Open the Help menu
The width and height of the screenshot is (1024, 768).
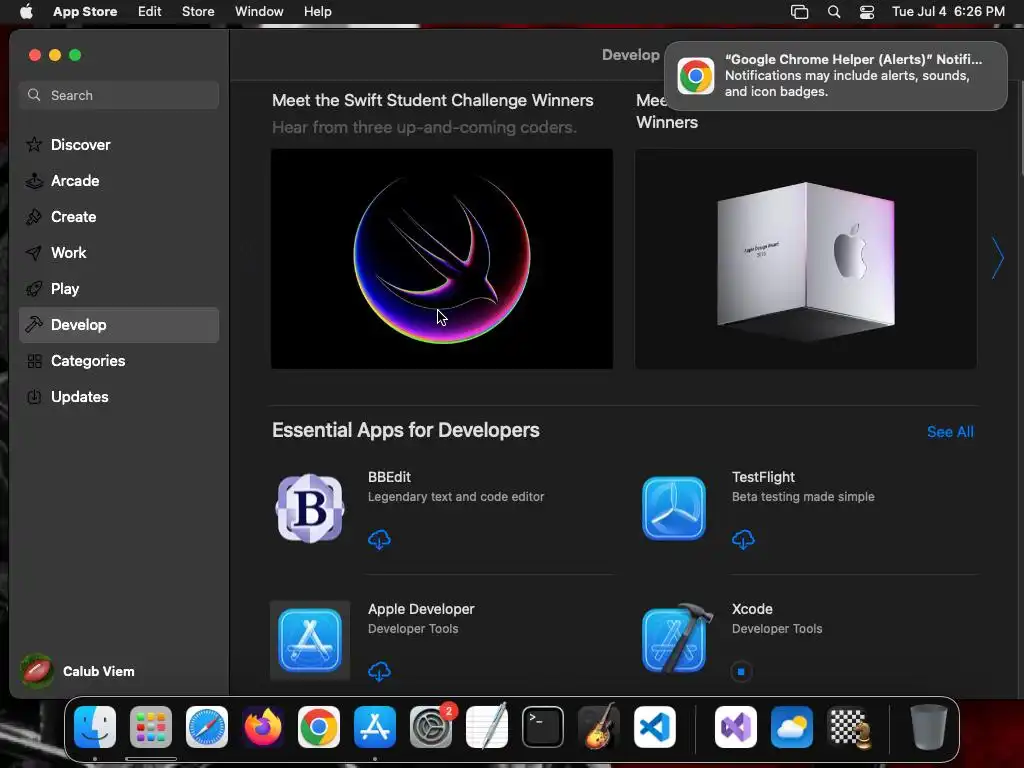click(x=317, y=12)
